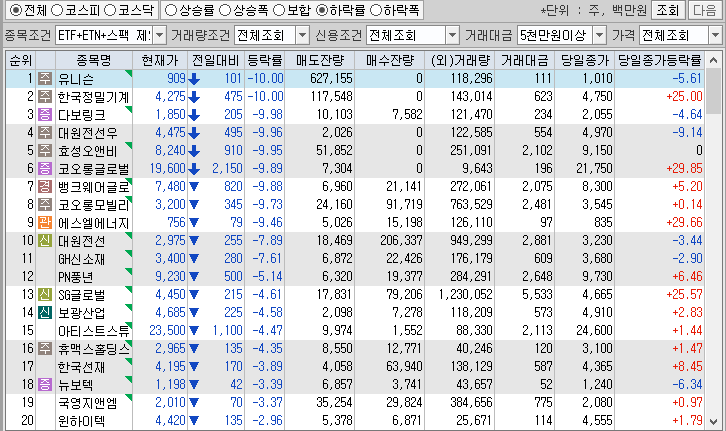Click SG글로벌 volume 1,230,052
Image resolution: width=726 pixels, height=431 pixels.
(x=465, y=294)
